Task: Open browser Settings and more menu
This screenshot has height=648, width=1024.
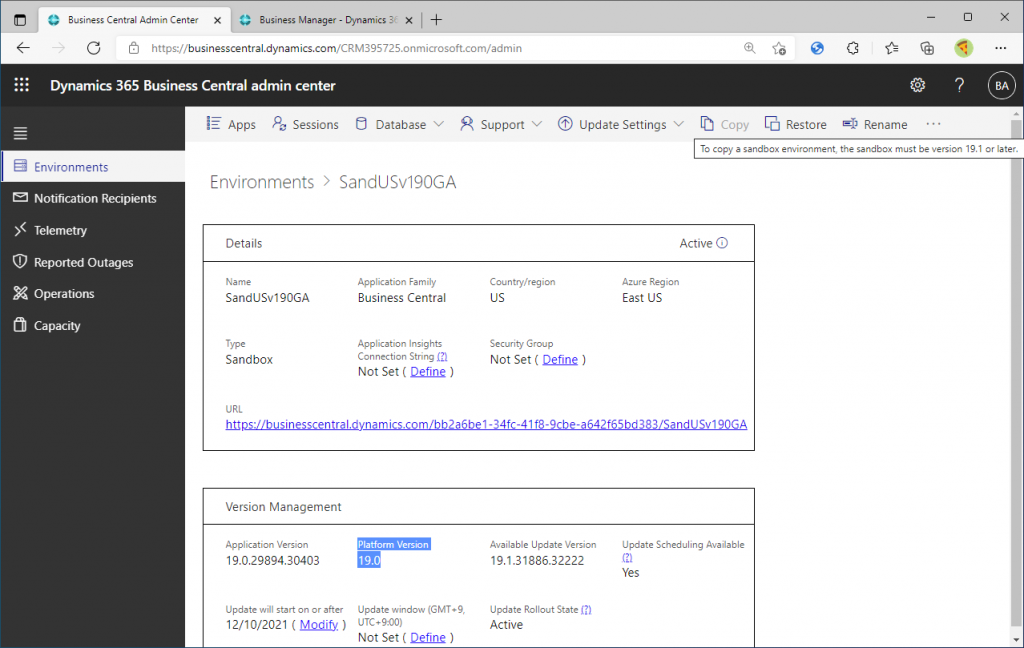Action: (x=1000, y=48)
